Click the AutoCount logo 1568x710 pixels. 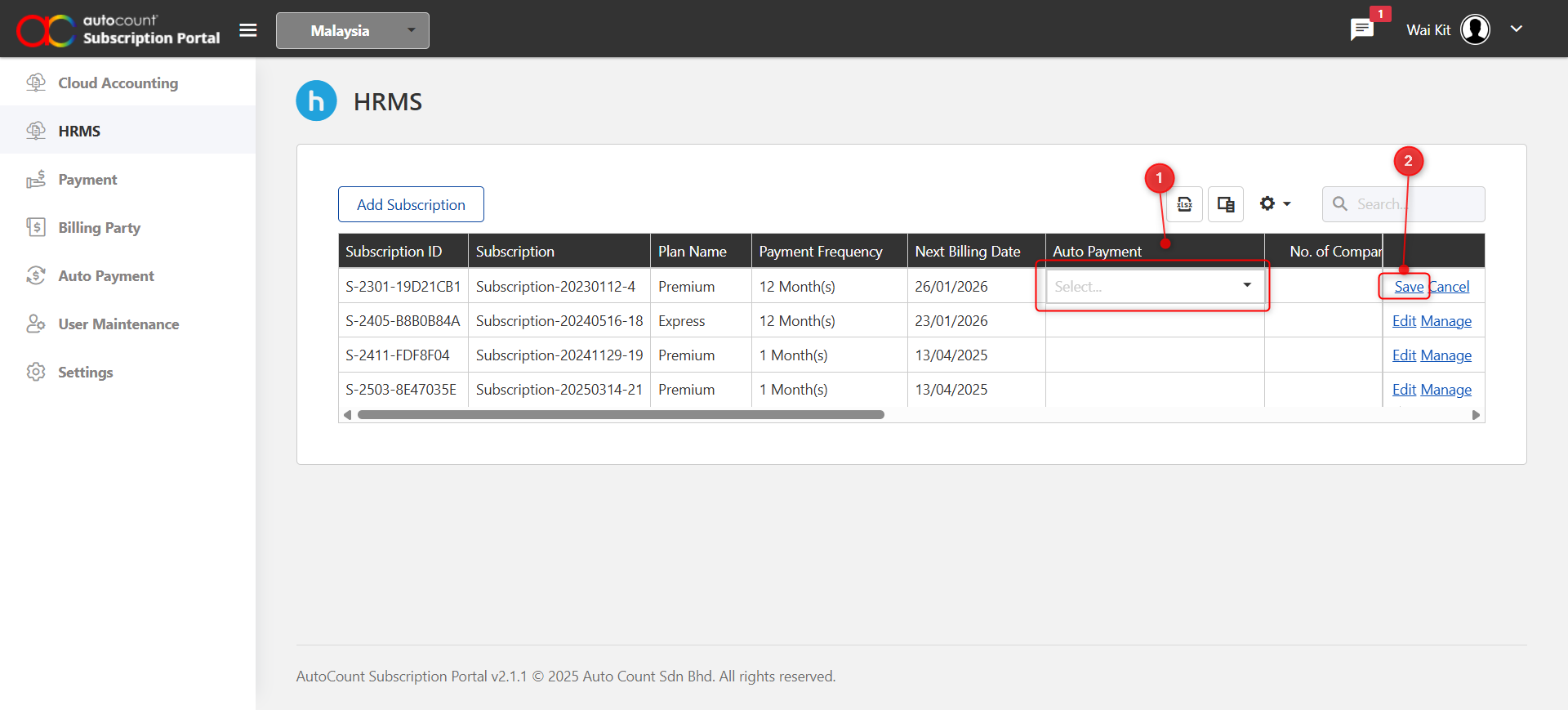pyautogui.click(x=118, y=29)
